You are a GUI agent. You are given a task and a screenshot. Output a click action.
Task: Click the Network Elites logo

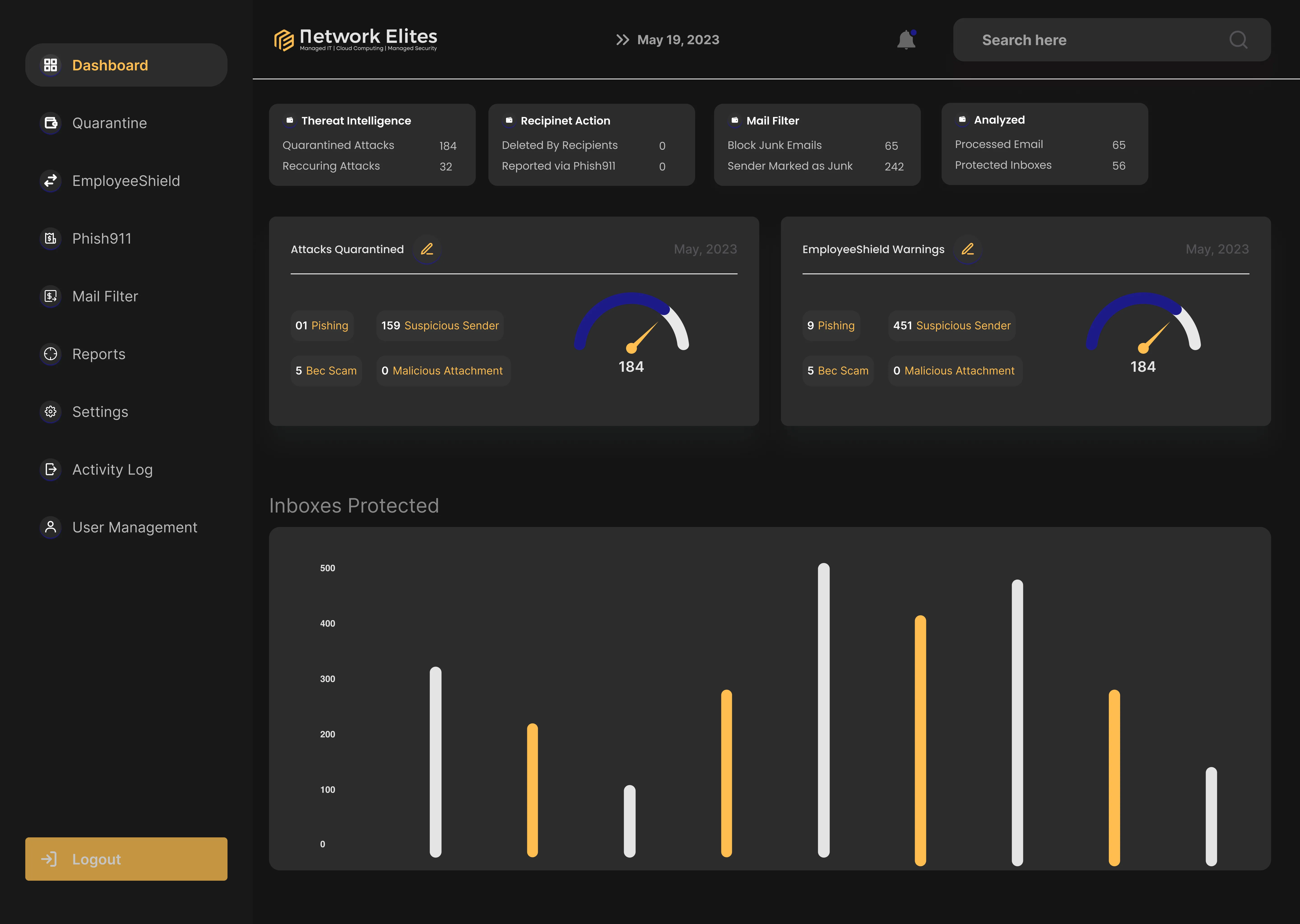click(356, 39)
